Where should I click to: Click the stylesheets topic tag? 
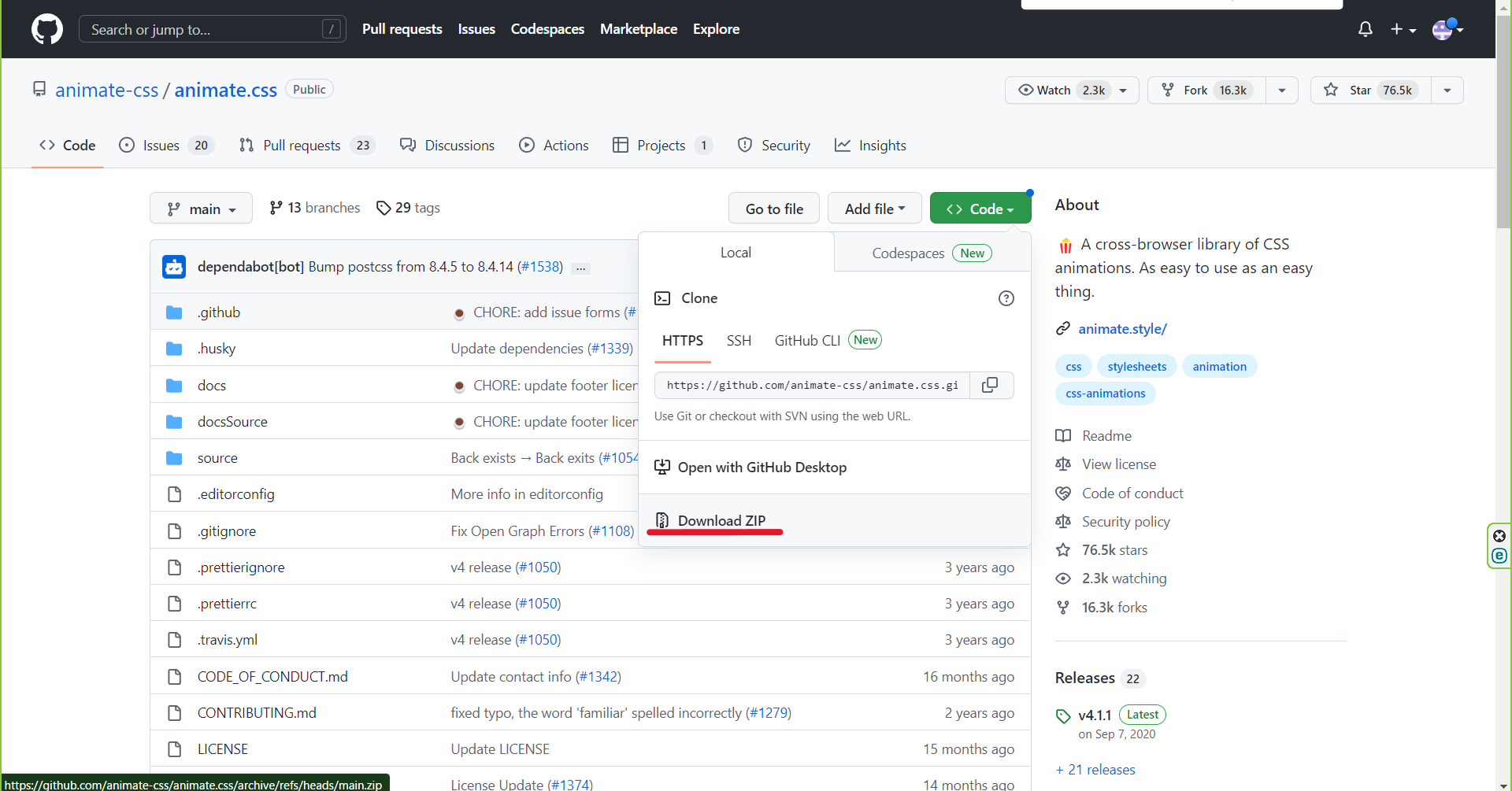tap(1136, 367)
